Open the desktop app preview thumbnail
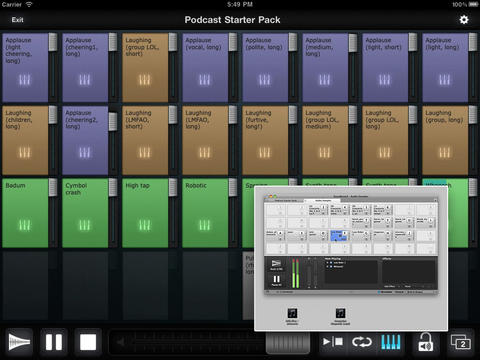 351,259
